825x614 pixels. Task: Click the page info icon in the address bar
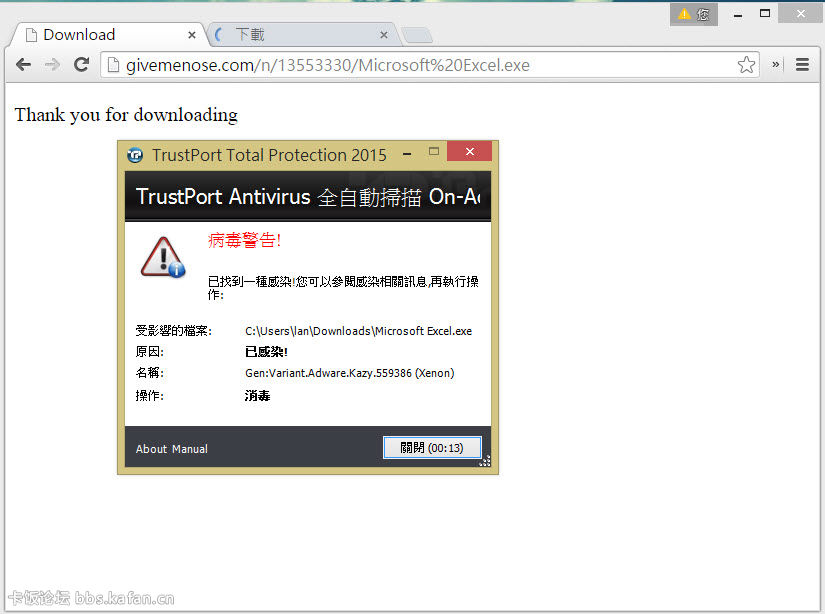point(113,65)
